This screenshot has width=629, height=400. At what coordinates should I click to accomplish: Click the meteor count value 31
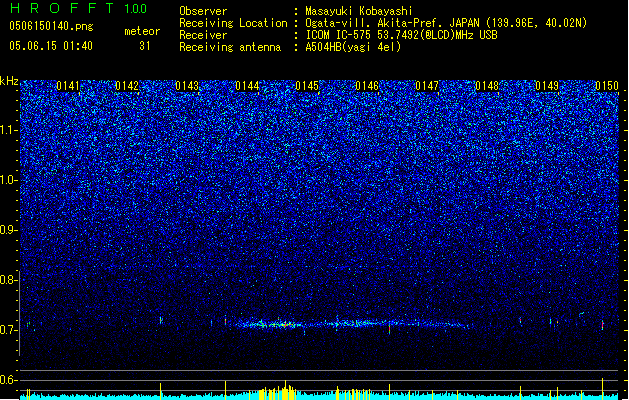145,46
